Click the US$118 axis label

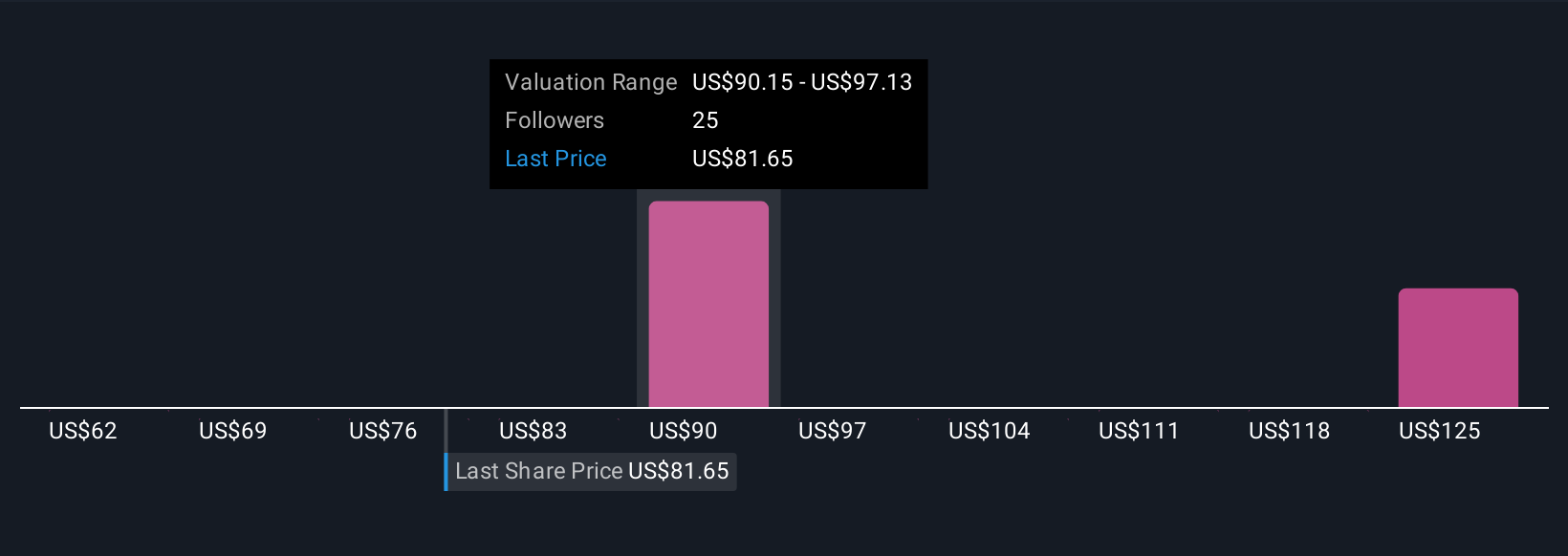coord(1290,431)
